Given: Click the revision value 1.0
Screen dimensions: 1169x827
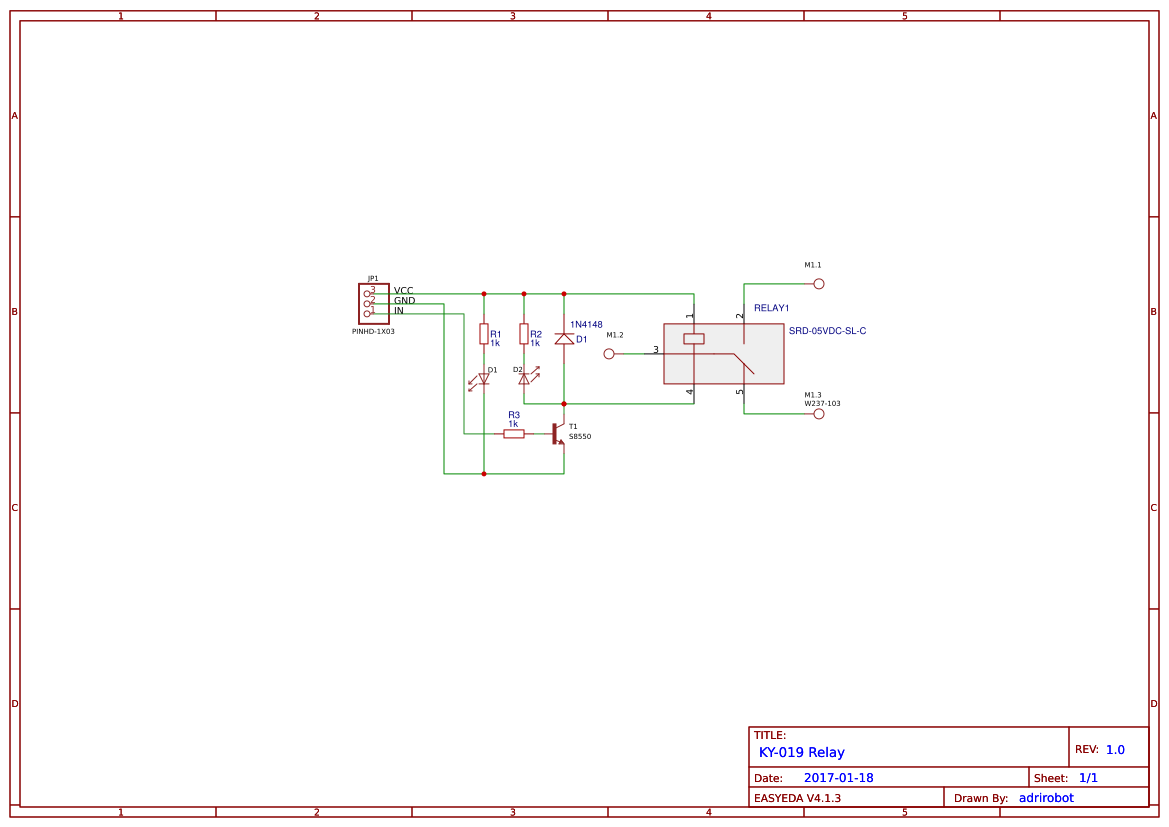Looking at the screenshot, I should (x=1115, y=750).
